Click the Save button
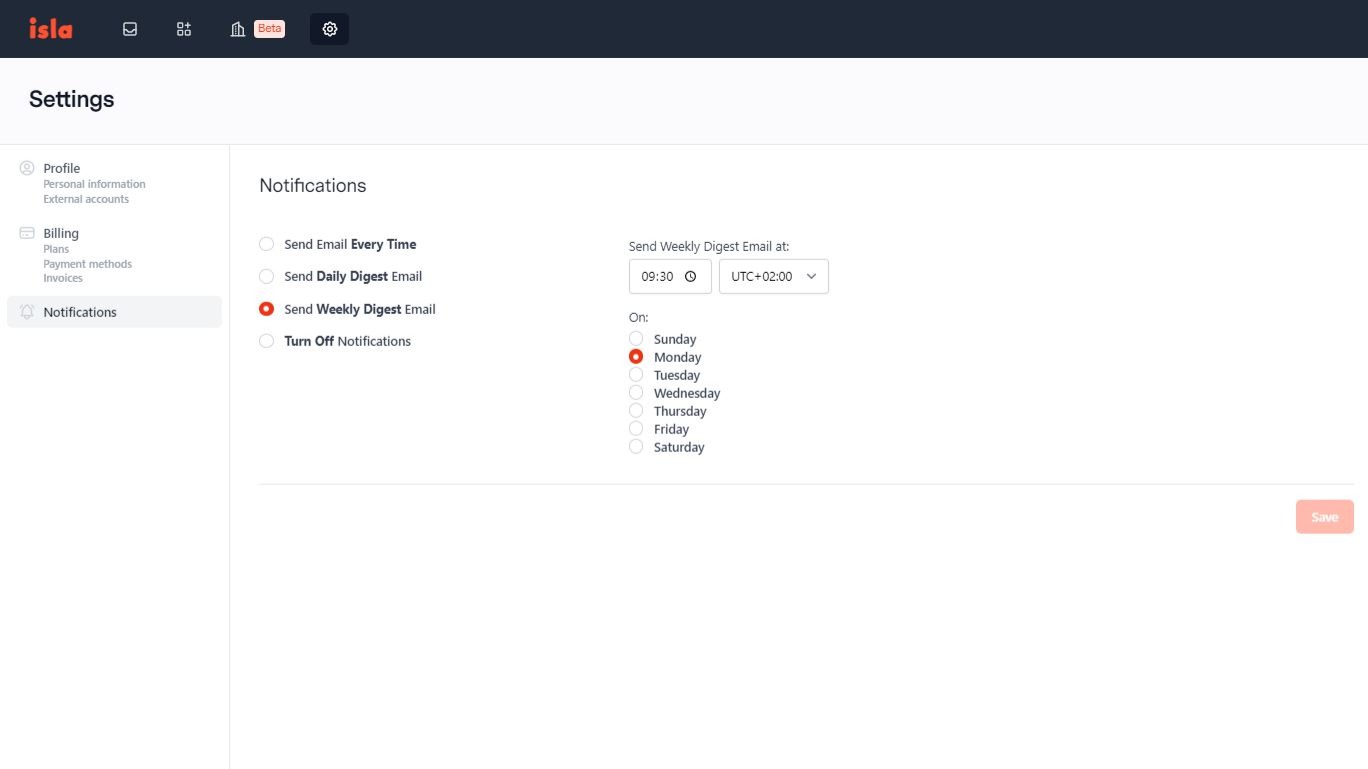Screen dimensions: 1368x769 tap(1324, 517)
